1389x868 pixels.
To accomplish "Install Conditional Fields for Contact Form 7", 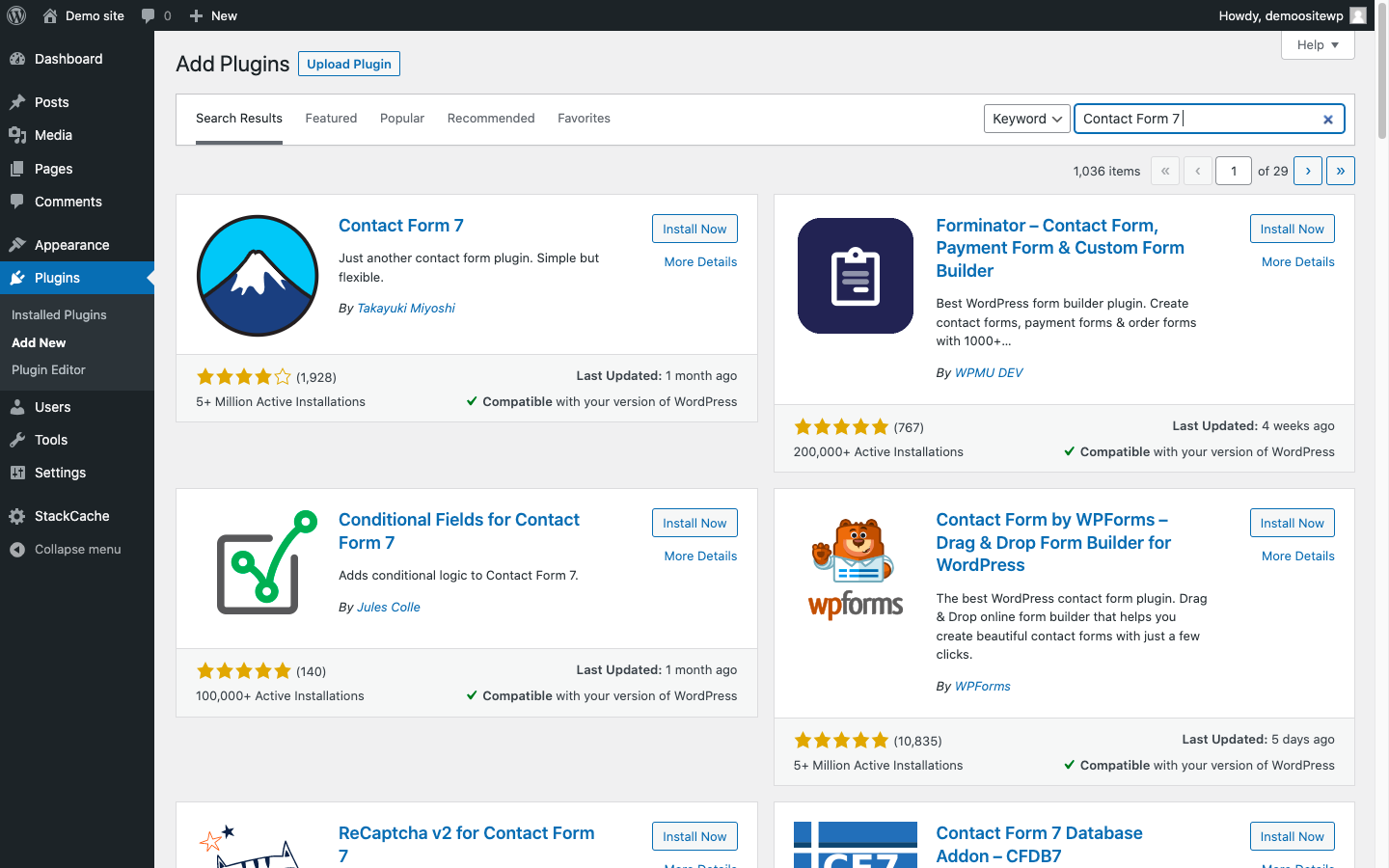I will 694,523.
